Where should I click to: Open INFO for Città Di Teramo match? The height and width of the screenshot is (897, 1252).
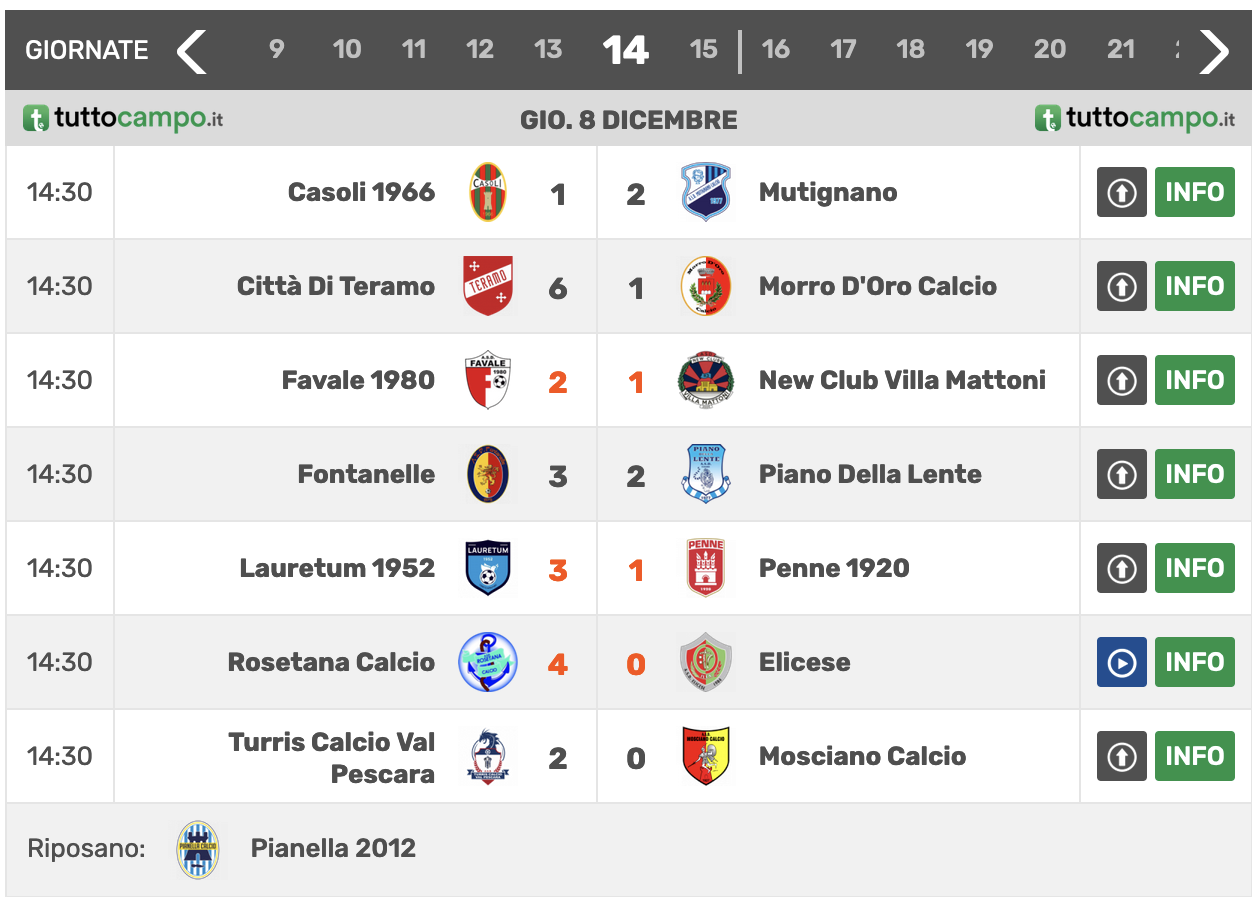(1195, 286)
